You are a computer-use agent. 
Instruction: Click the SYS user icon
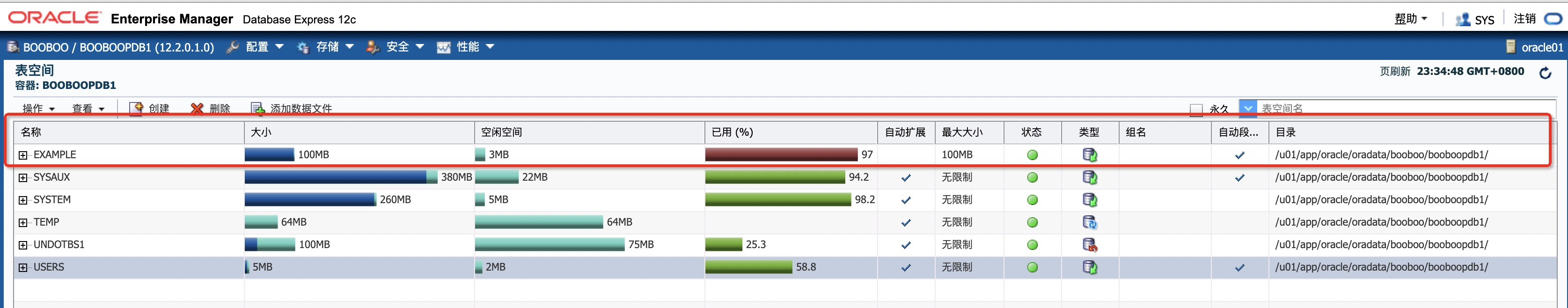click(1462, 20)
